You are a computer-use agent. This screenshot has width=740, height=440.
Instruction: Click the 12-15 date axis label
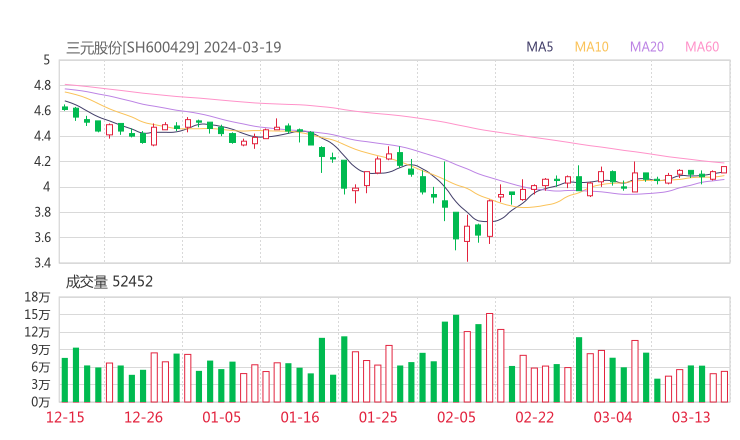pos(65,417)
